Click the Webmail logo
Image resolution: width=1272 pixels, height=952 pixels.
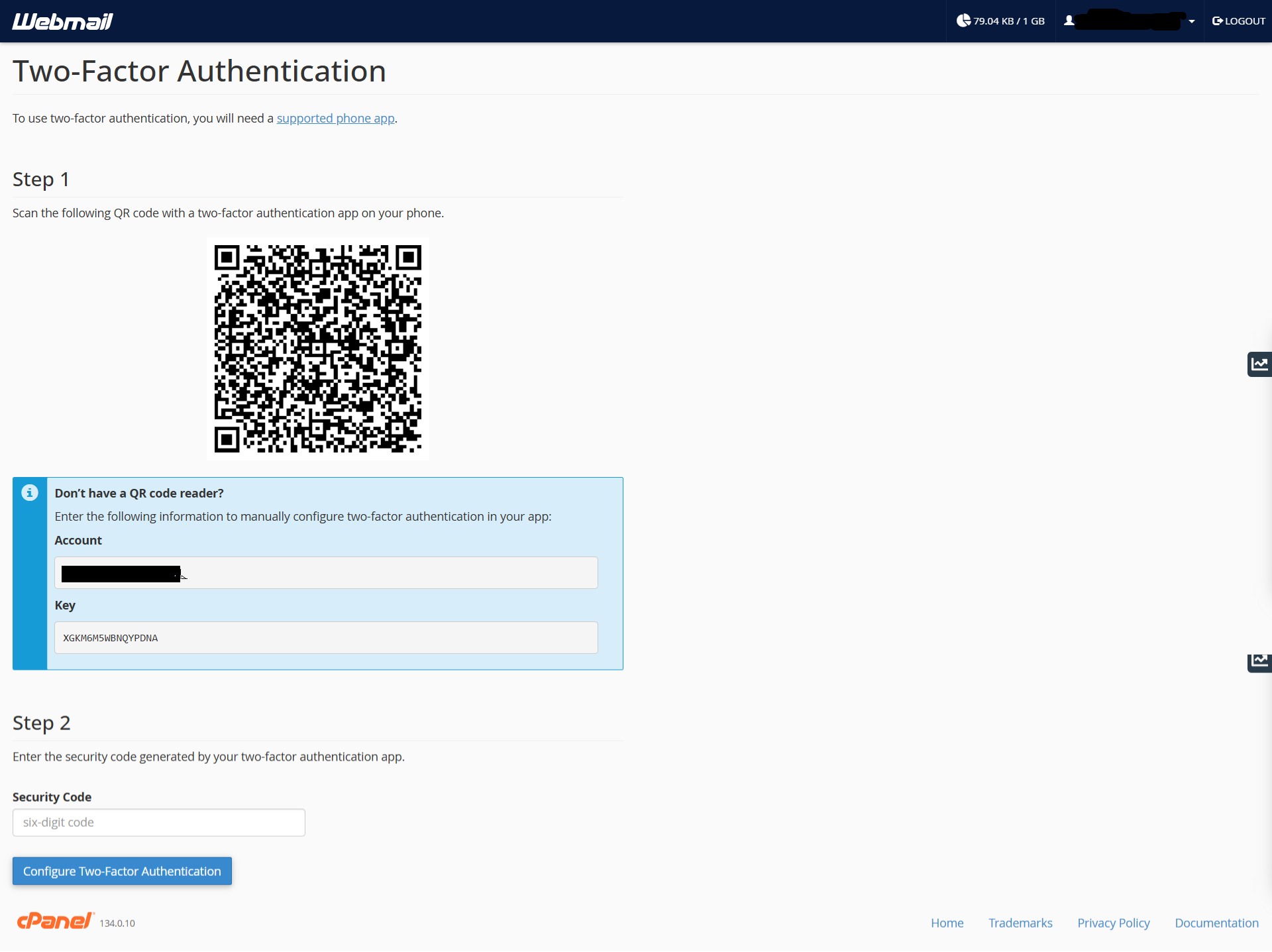[62, 21]
